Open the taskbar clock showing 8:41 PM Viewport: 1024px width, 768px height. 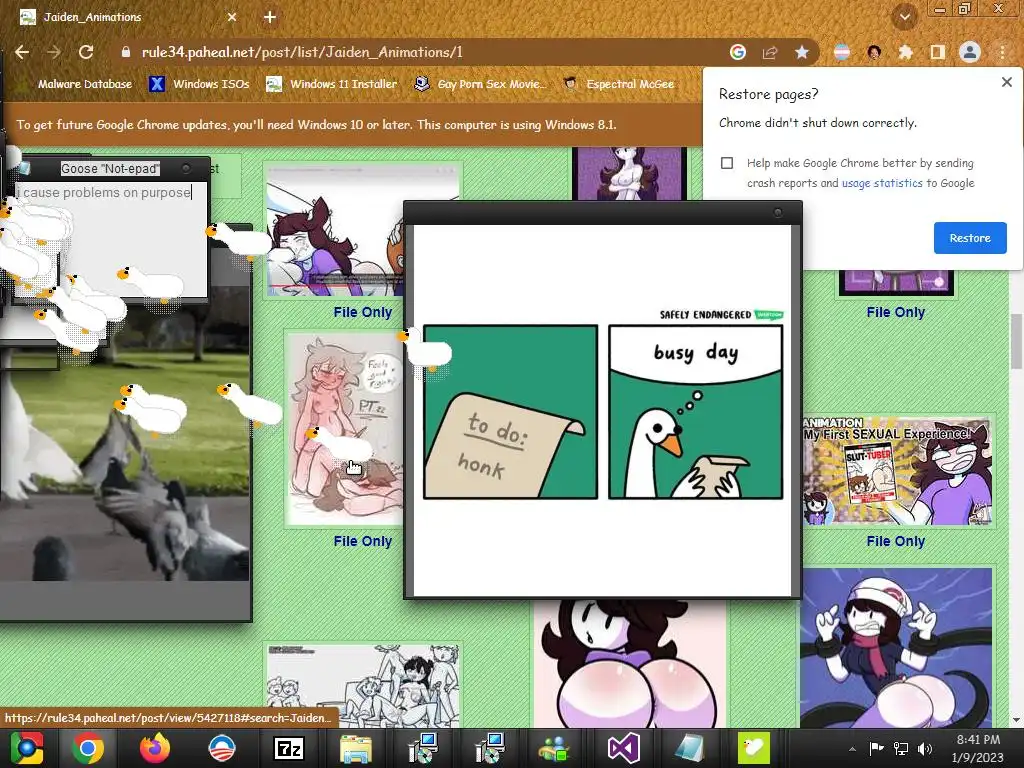[978, 748]
